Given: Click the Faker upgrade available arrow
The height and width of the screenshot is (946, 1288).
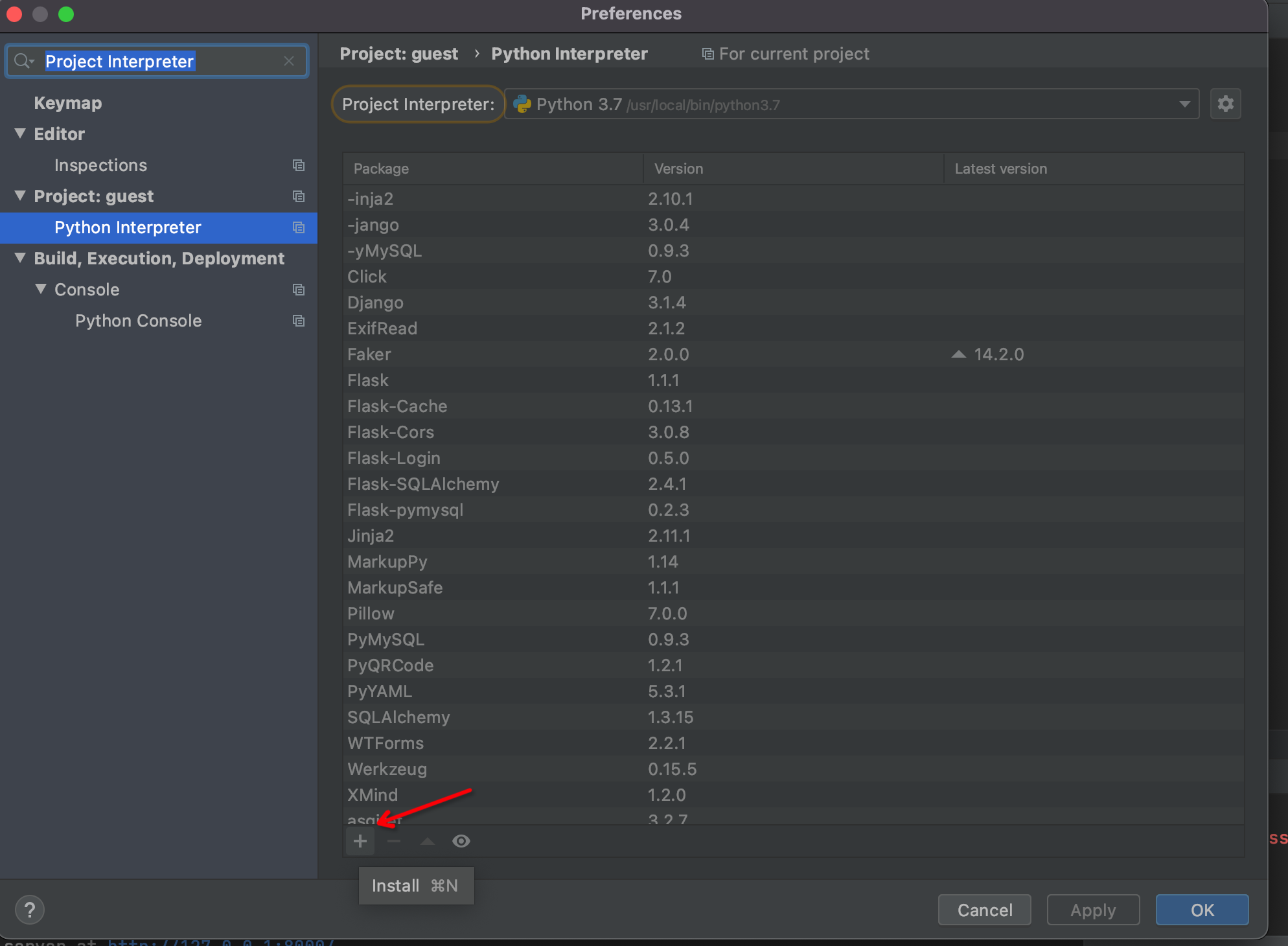Looking at the screenshot, I should click(x=959, y=354).
